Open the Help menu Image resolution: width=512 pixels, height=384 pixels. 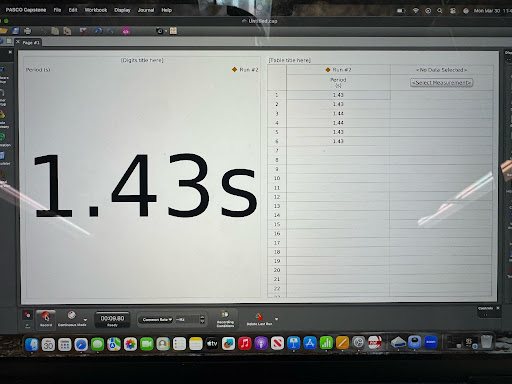pyautogui.click(x=167, y=10)
